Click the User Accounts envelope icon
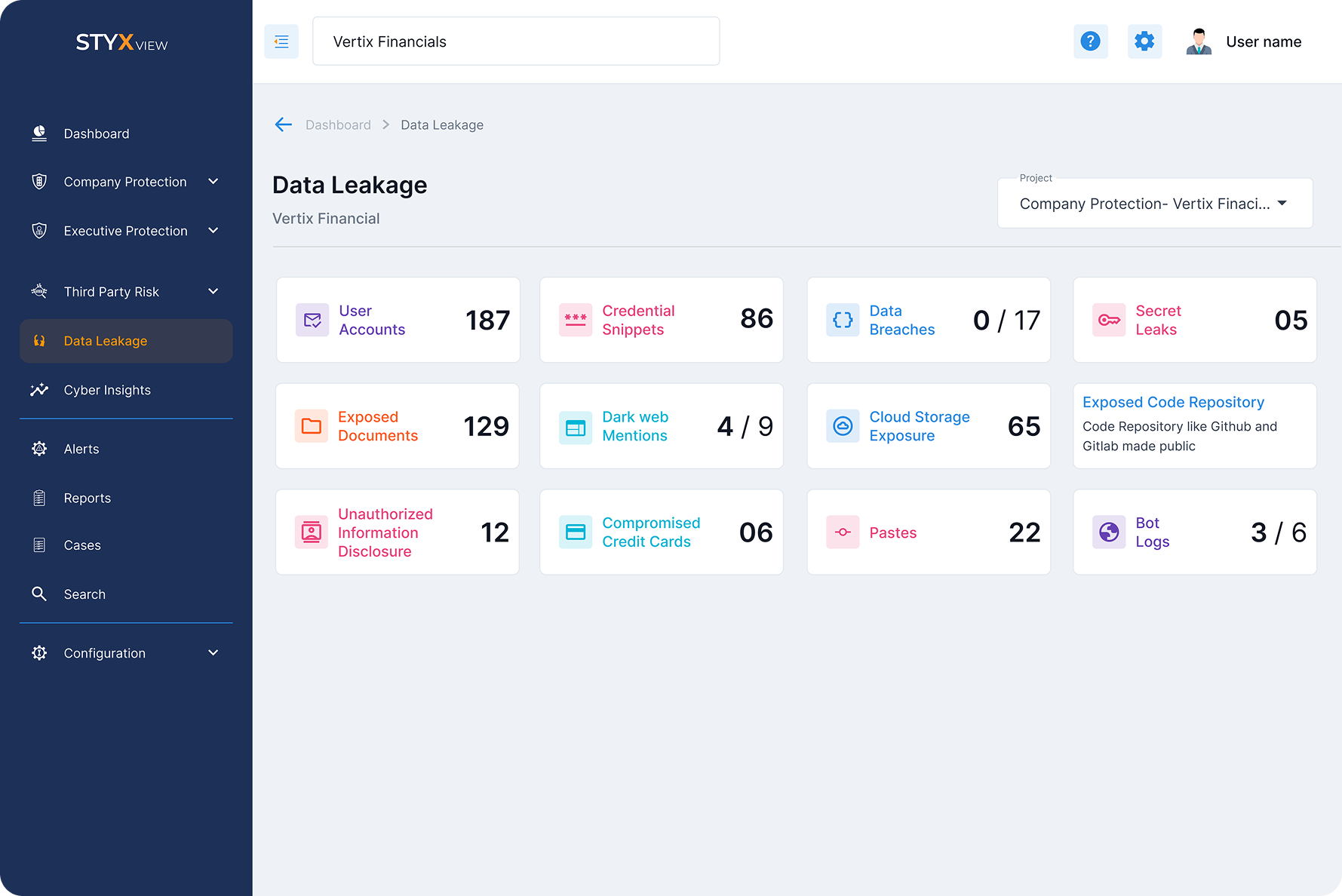The width and height of the screenshot is (1342, 896). click(x=312, y=320)
